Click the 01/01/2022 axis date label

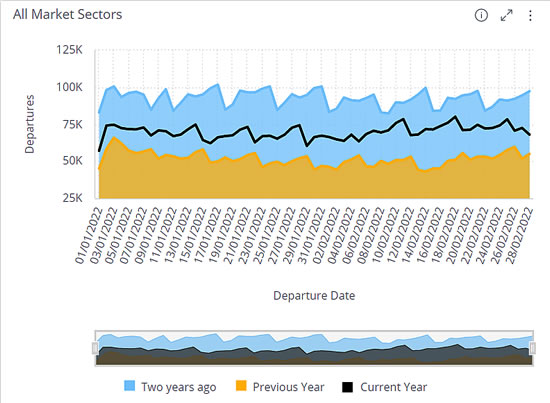click(x=88, y=235)
